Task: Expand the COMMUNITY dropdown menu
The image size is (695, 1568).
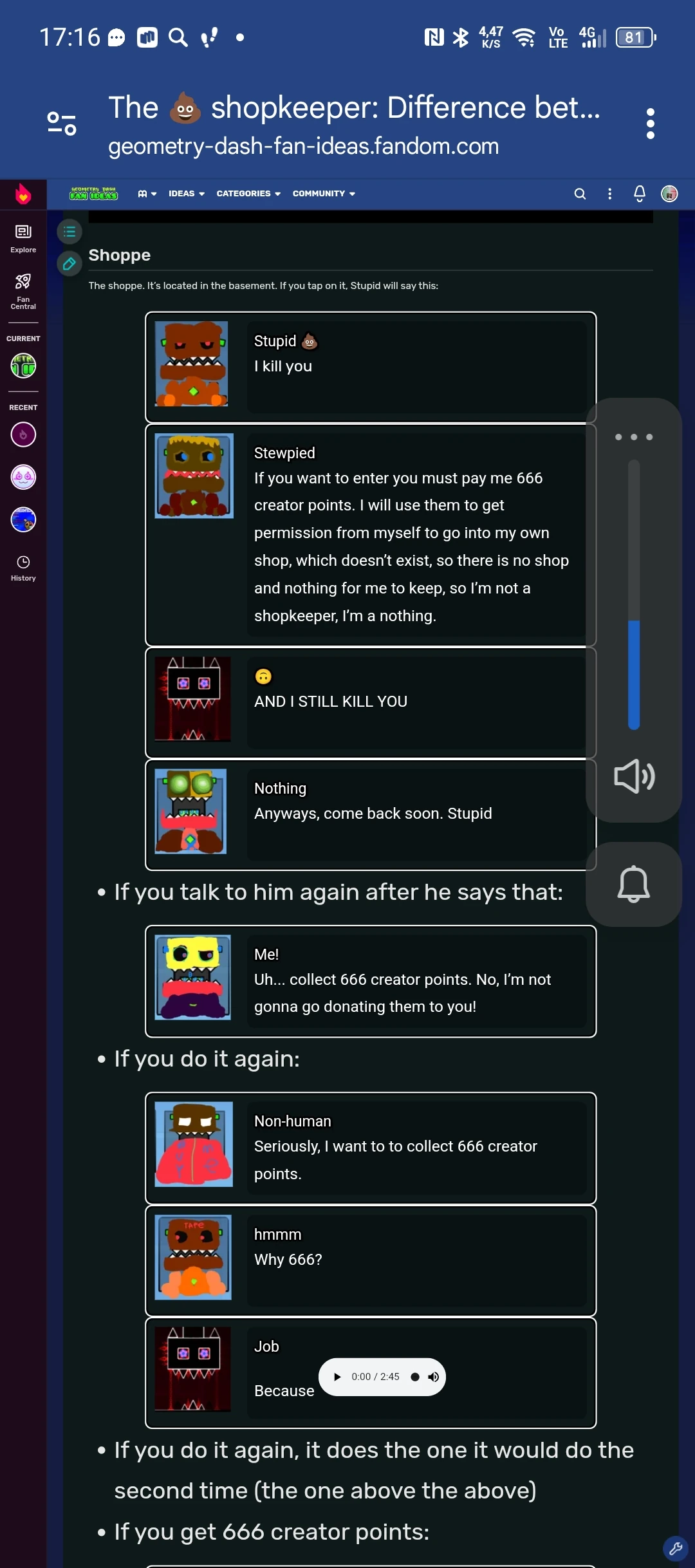Action: [324, 194]
